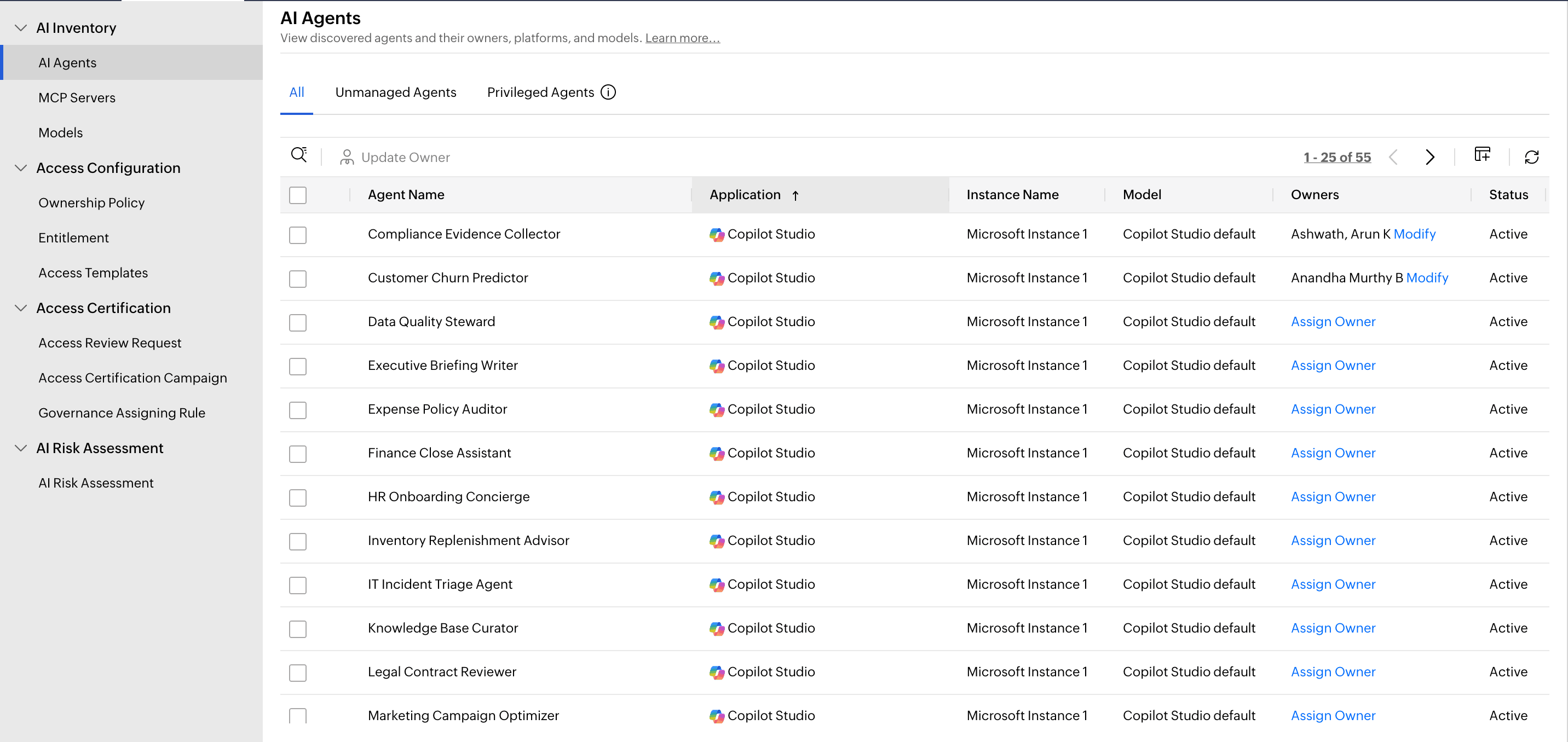
Task: Click Modify for Anandha Murthy B
Action: click(x=1427, y=278)
